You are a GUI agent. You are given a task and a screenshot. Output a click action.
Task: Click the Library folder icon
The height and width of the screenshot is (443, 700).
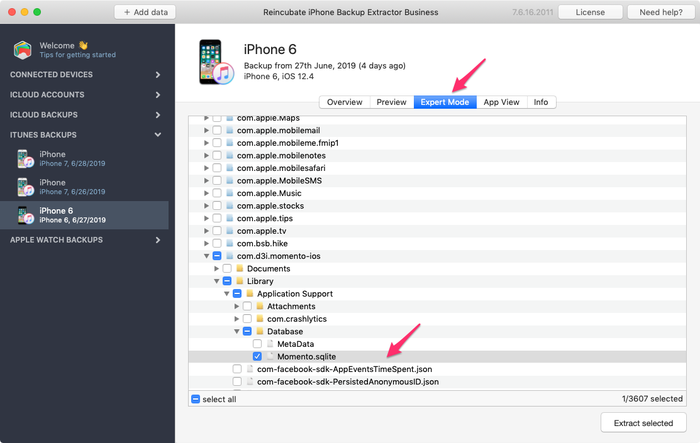pyautogui.click(x=240, y=281)
